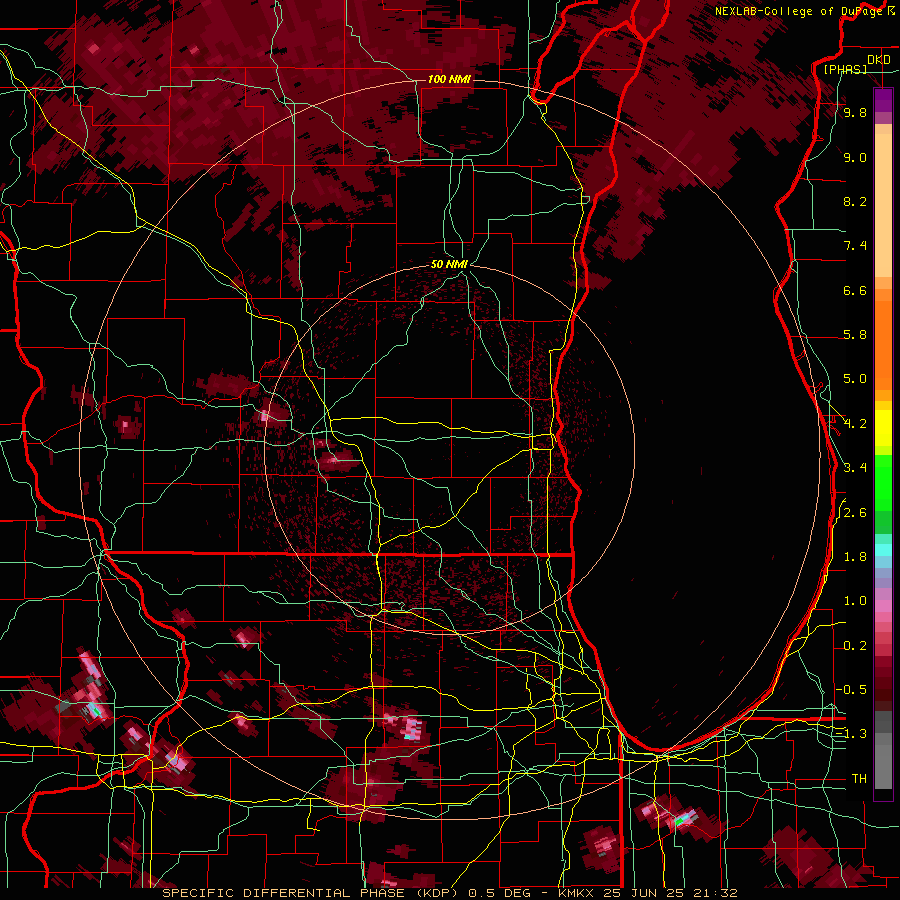Click the 21:32 timestamp text
900x900 pixels.
click(715, 893)
